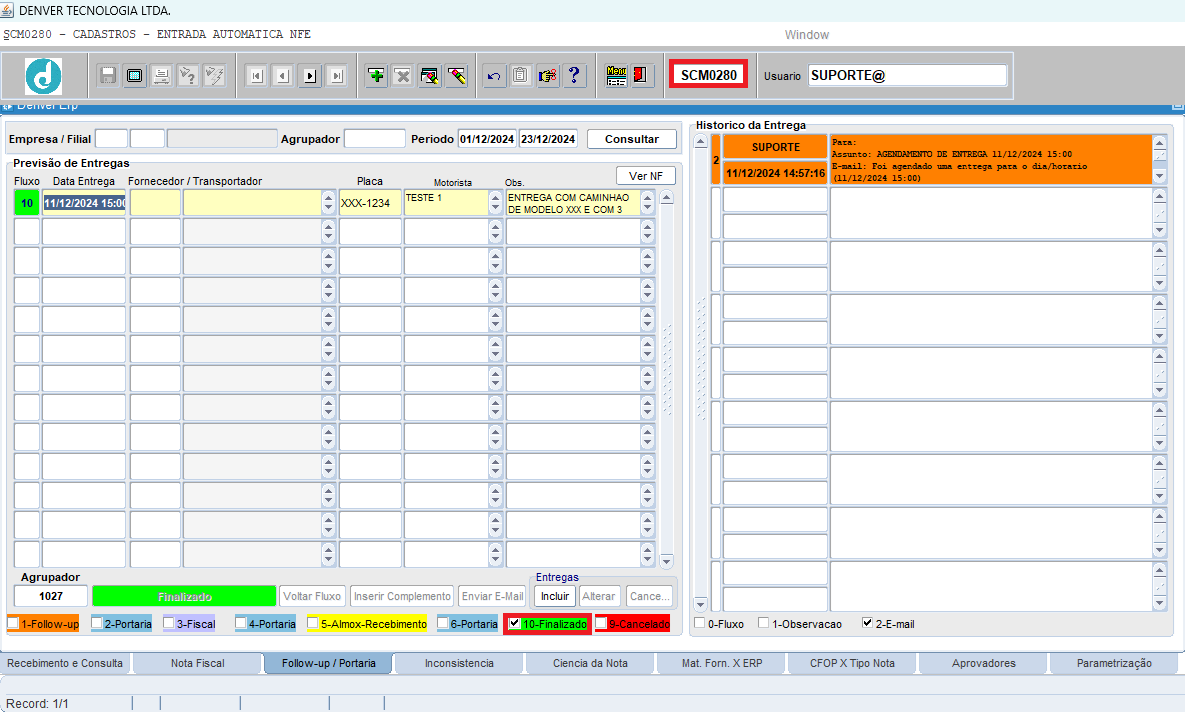Switch to Aprovadores tab
This screenshot has height=712, width=1185.
tap(983, 663)
